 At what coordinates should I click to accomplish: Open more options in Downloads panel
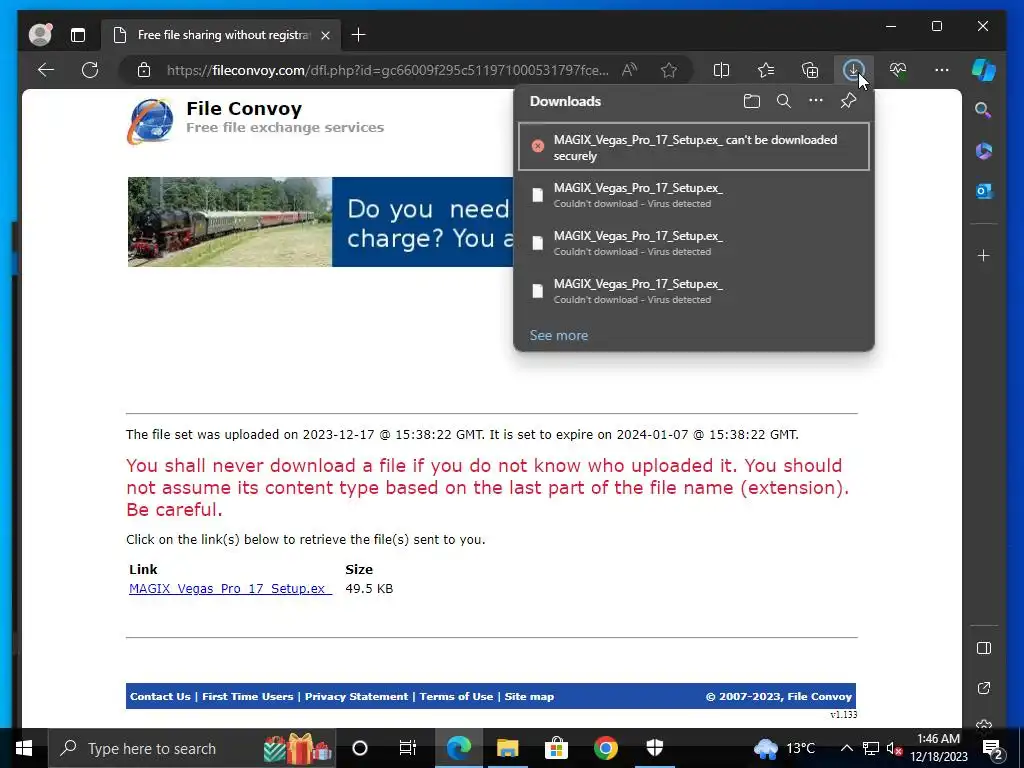[816, 101]
